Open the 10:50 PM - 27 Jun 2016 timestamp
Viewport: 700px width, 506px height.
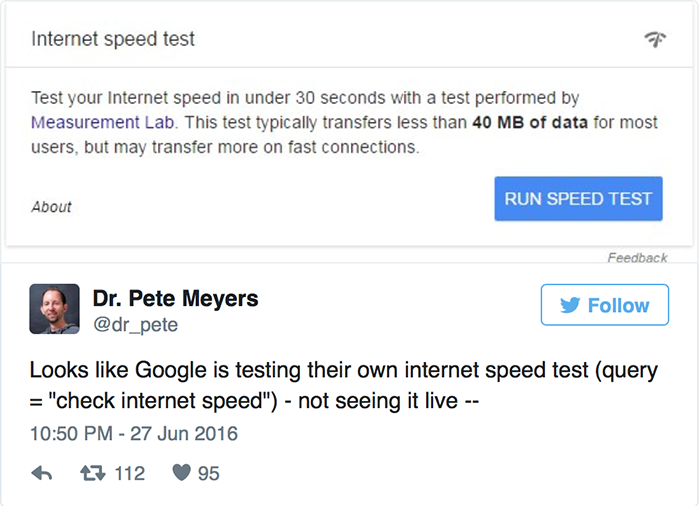[134, 434]
